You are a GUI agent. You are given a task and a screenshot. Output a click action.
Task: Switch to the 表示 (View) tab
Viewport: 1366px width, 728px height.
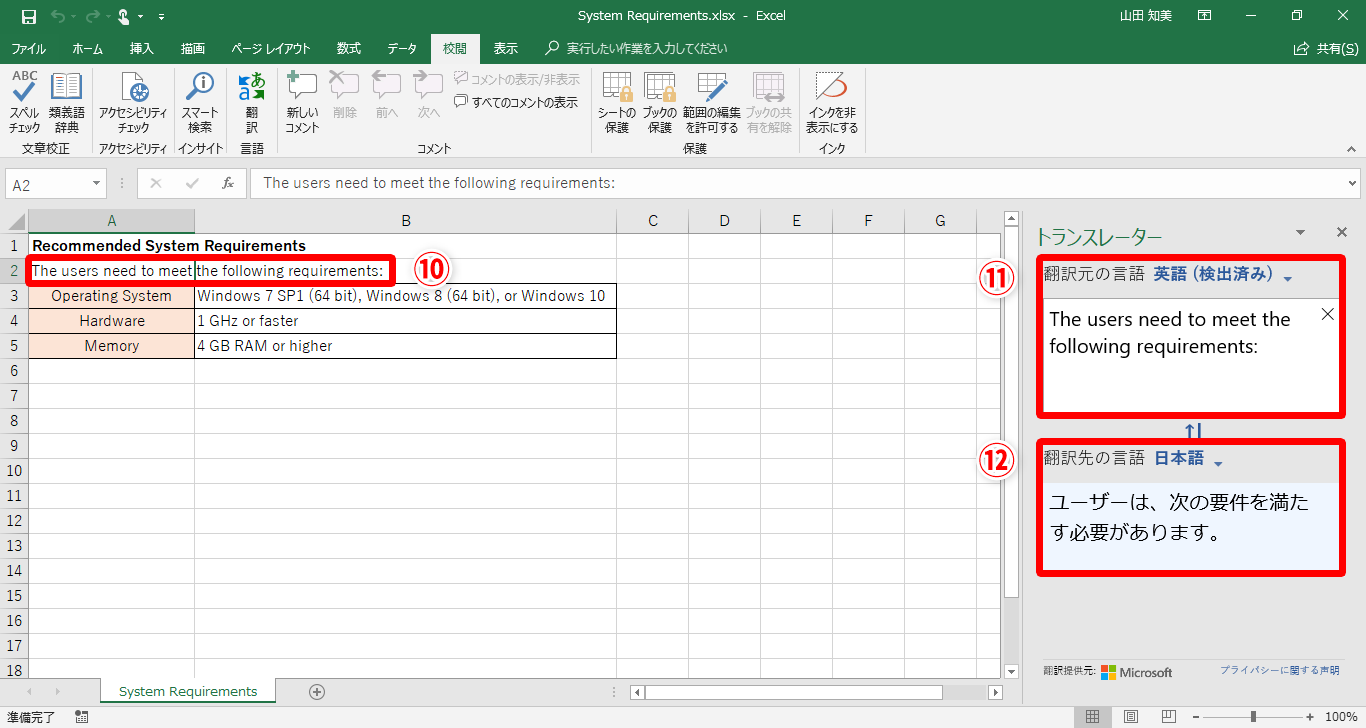[x=506, y=48]
